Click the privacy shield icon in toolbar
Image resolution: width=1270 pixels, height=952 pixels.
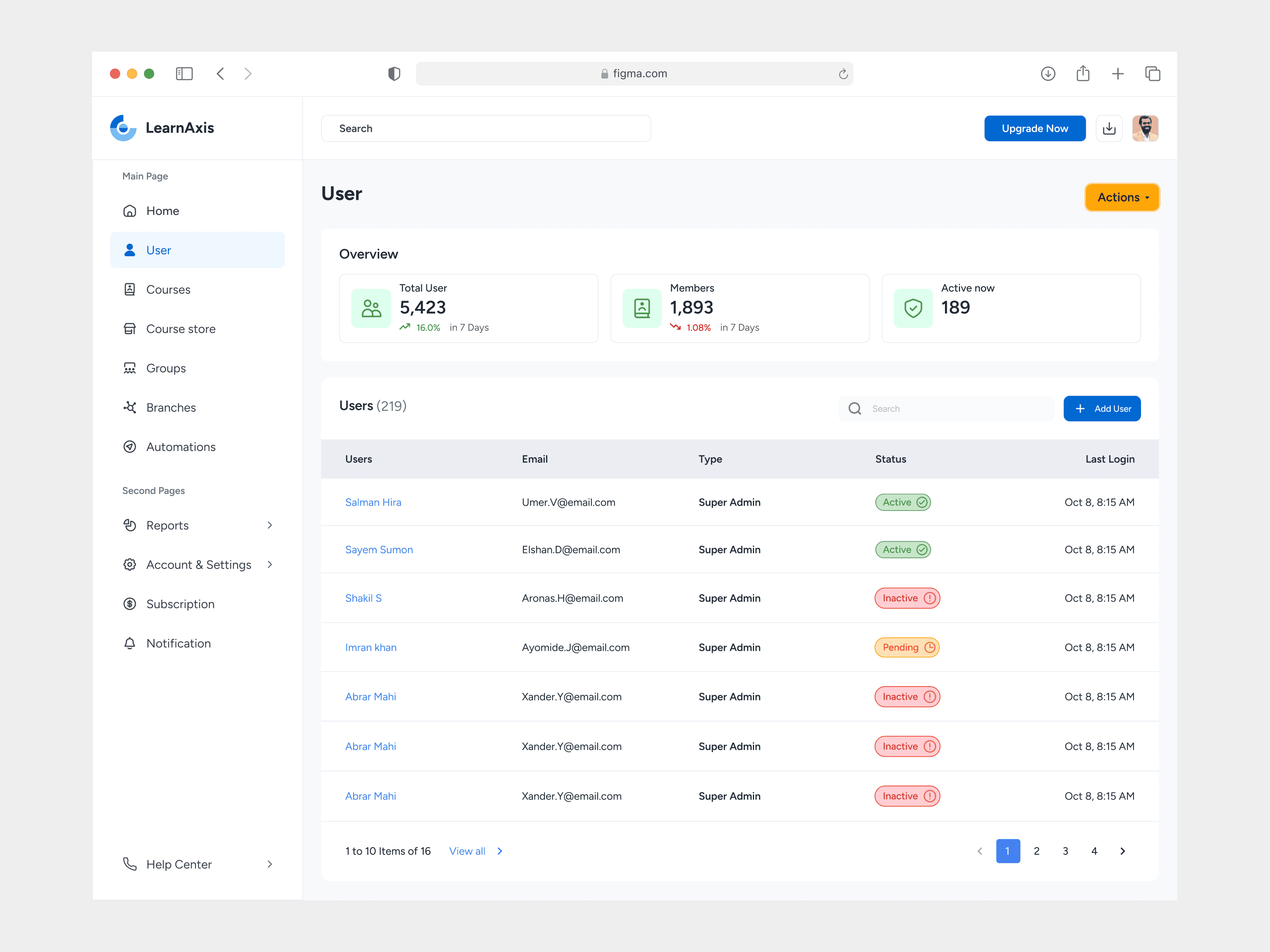(394, 73)
